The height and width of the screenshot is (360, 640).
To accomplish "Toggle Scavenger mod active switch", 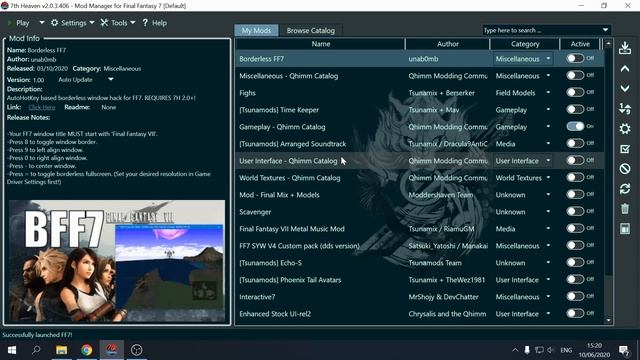I will click(575, 211).
